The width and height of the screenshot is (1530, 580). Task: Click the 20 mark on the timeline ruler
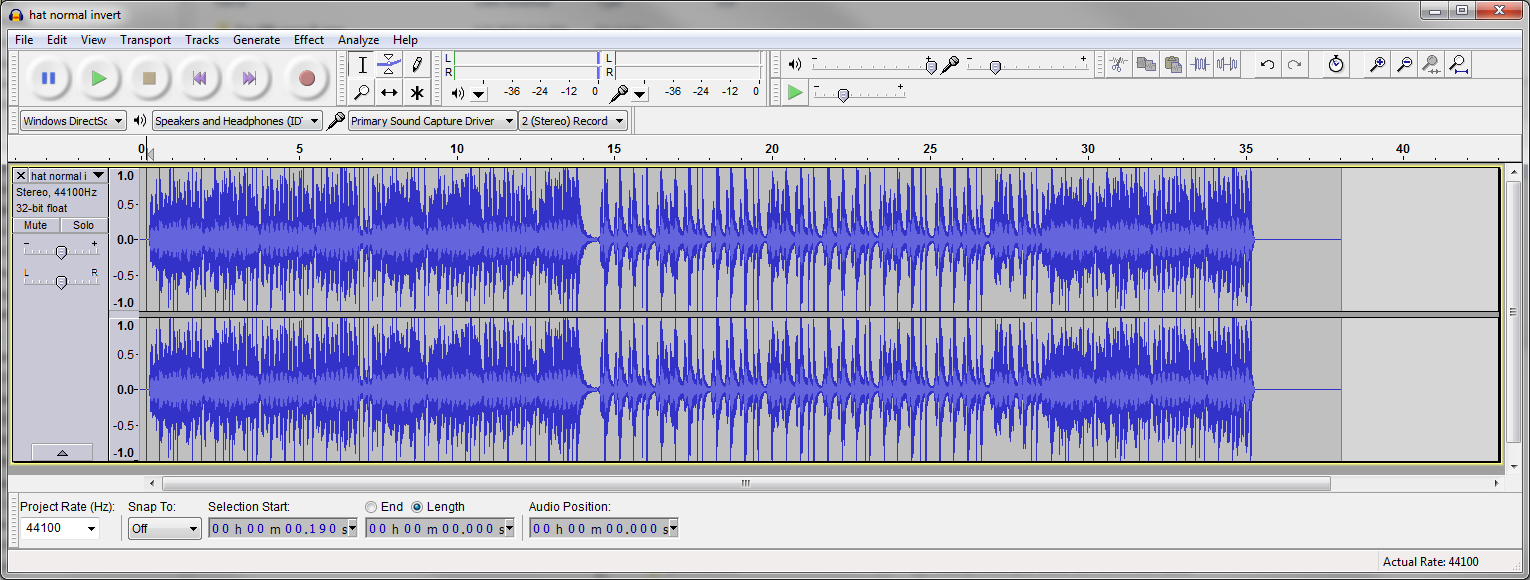[772, 148]
